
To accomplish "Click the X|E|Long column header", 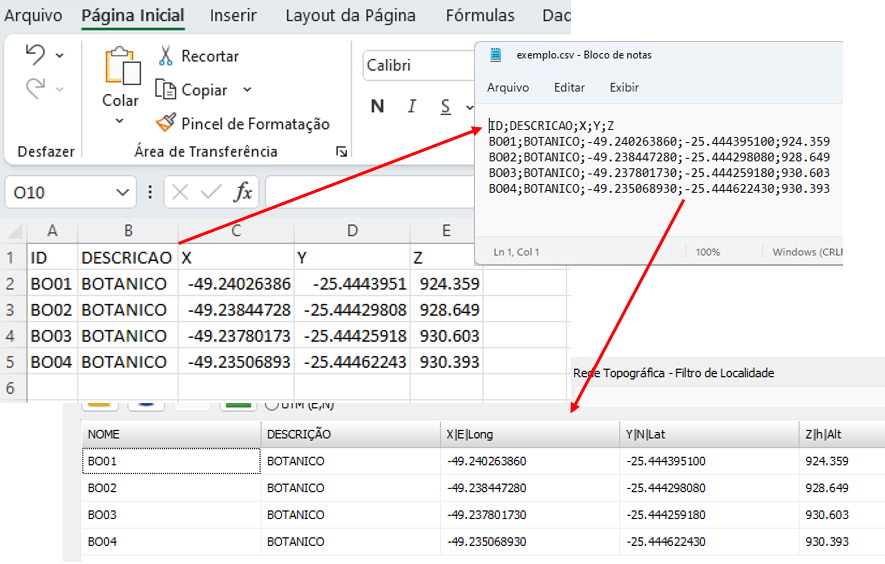I will coord(529,434).
